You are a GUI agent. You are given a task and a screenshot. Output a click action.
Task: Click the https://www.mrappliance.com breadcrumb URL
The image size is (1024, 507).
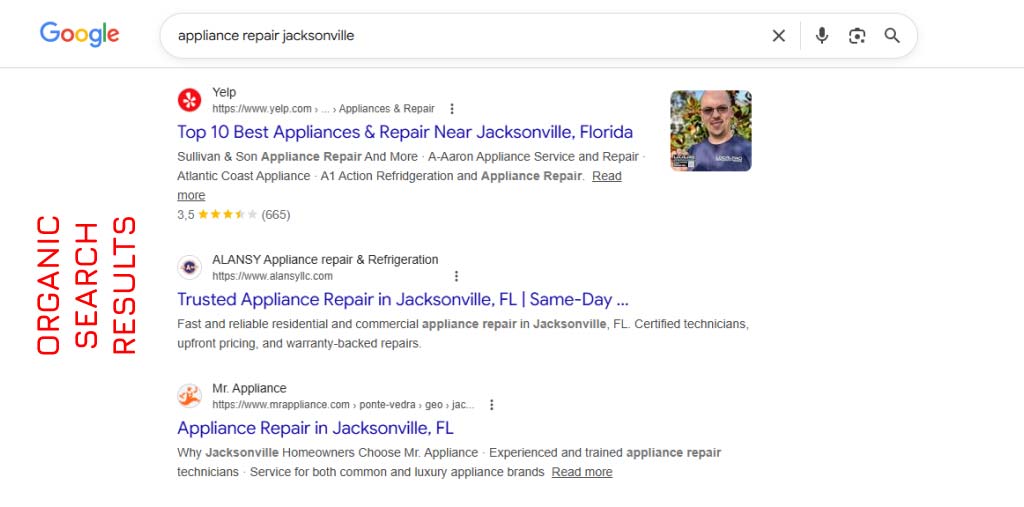click(x=344, y=404)
